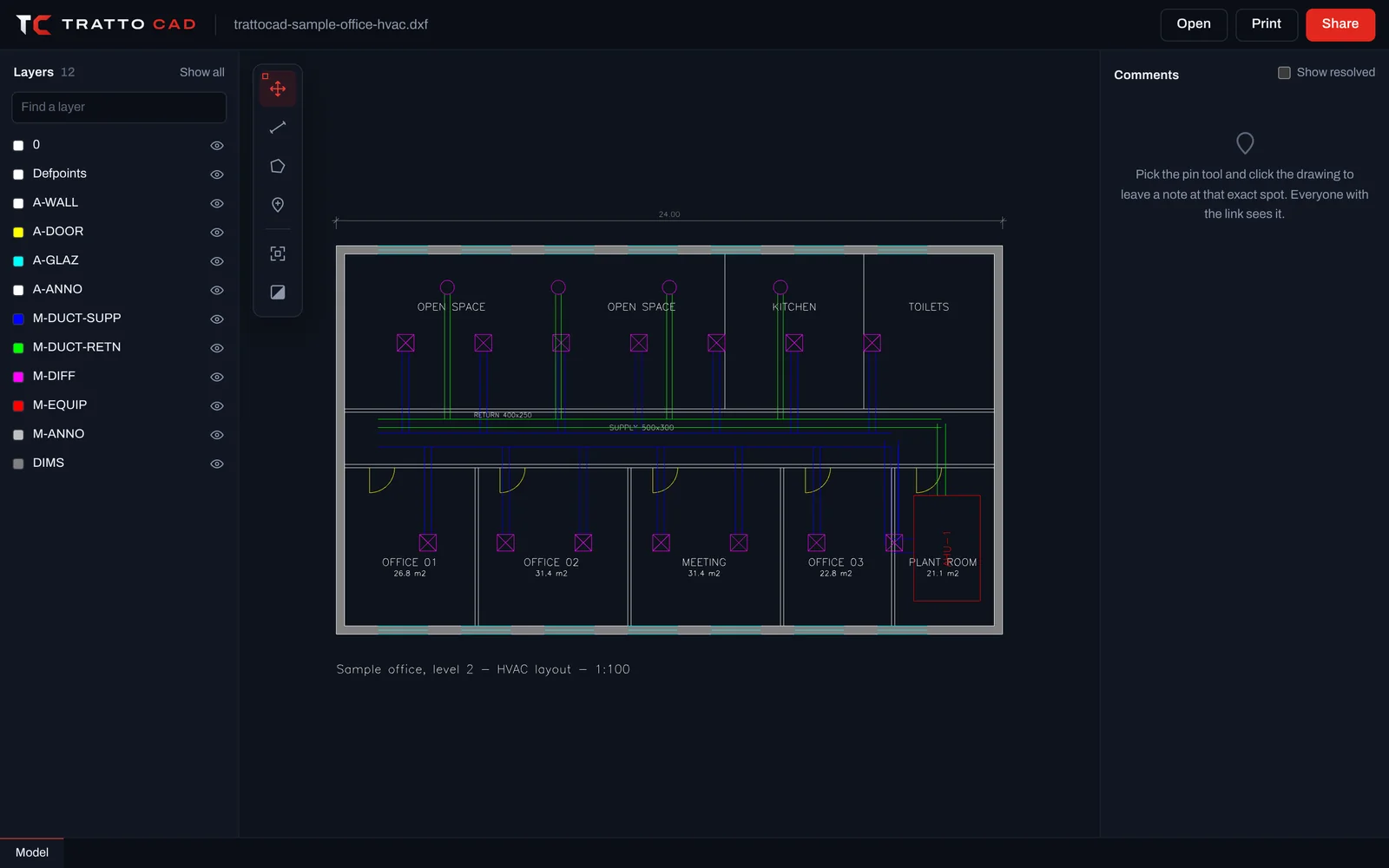1389x868 pixels.
Task: Click the file name trattocad-sample-office-hvac.dxf
Action: click(331, 24)
